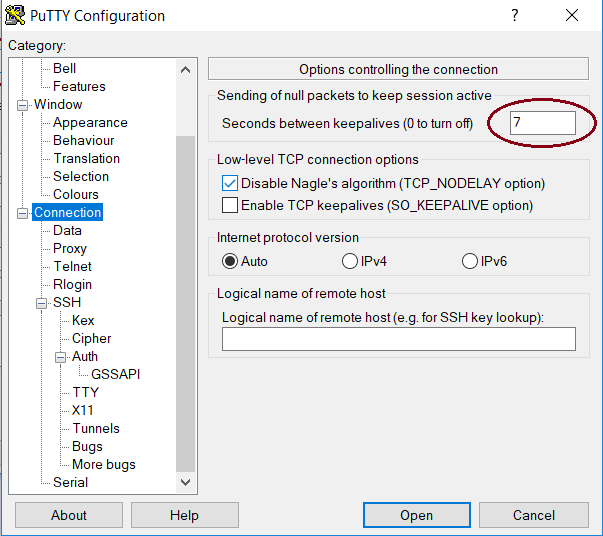Click the question mark help button in title bar

click(x=515, y=15)
